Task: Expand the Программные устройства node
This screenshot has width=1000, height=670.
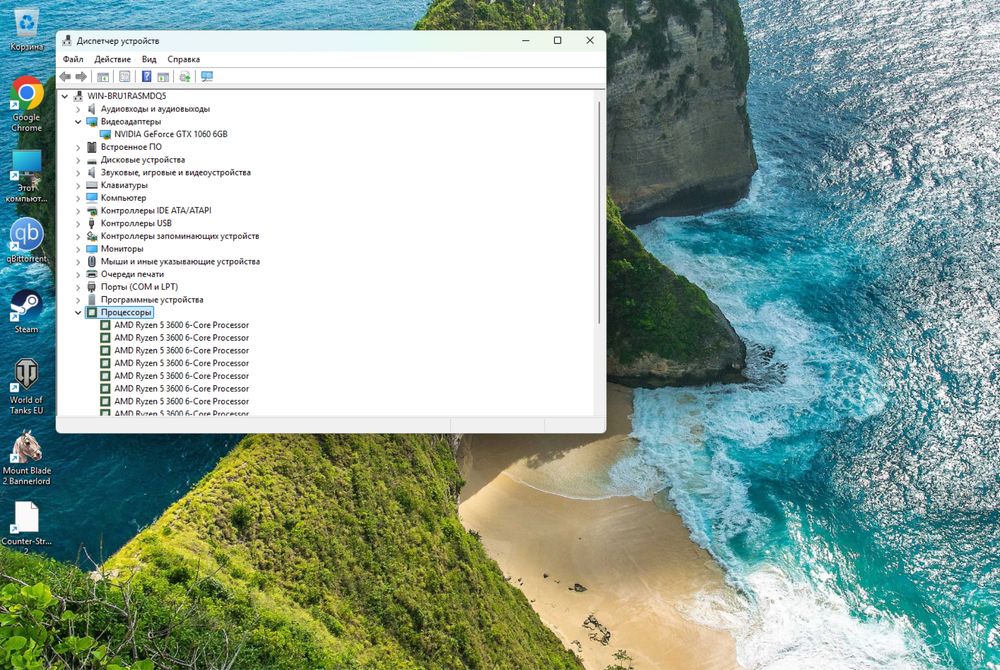Action: [x=78, y=300]
